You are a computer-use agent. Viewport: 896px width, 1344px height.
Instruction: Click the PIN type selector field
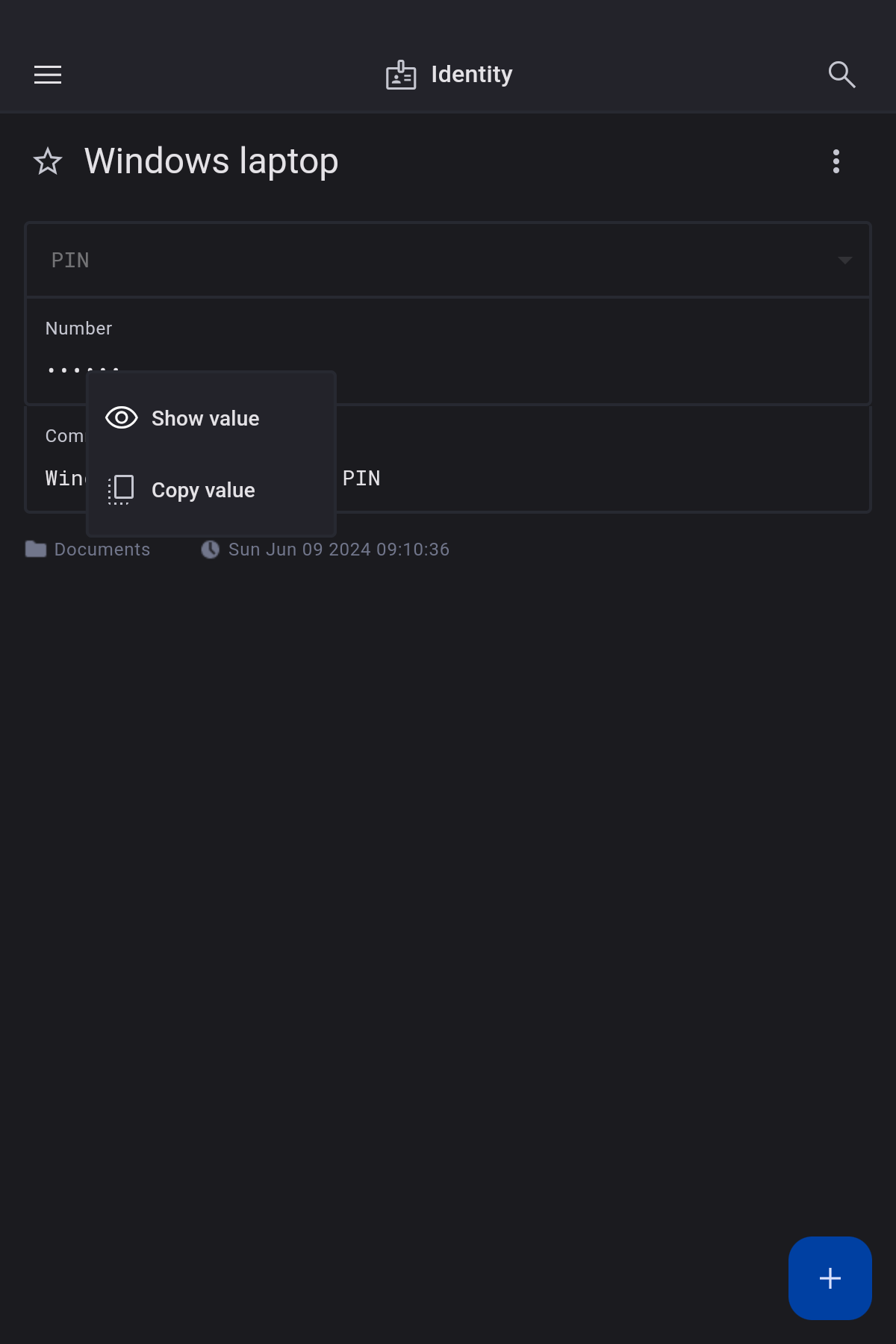[x=433, y=261]
